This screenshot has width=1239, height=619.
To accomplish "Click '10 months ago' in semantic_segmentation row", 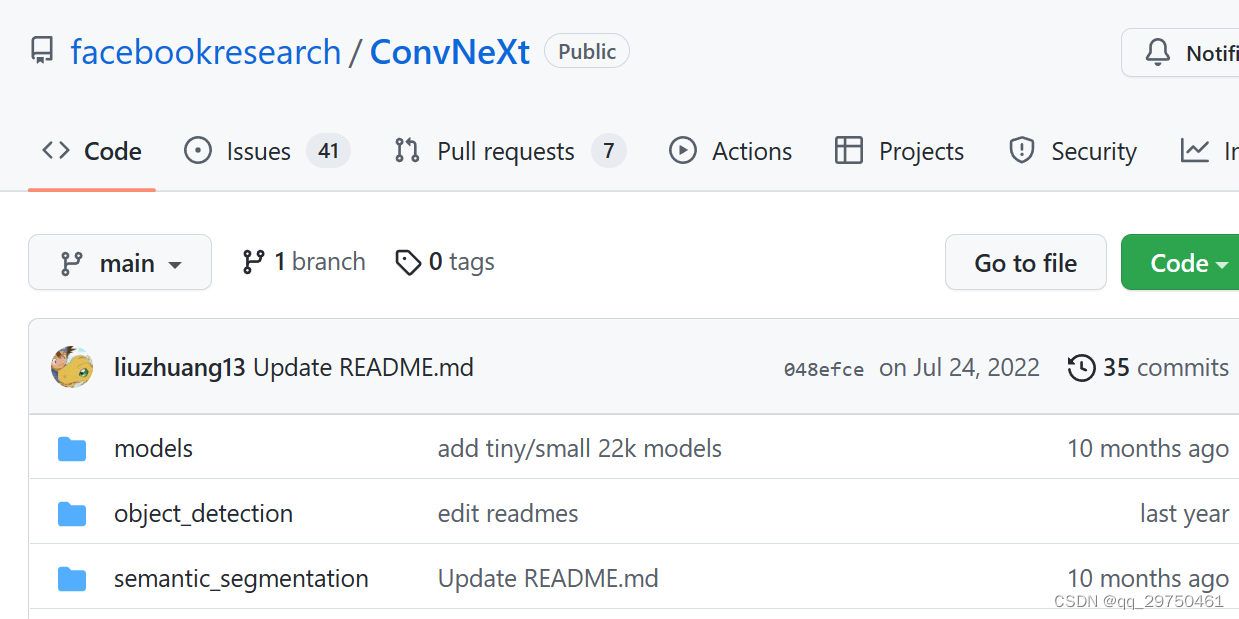I will point(1148,578).
